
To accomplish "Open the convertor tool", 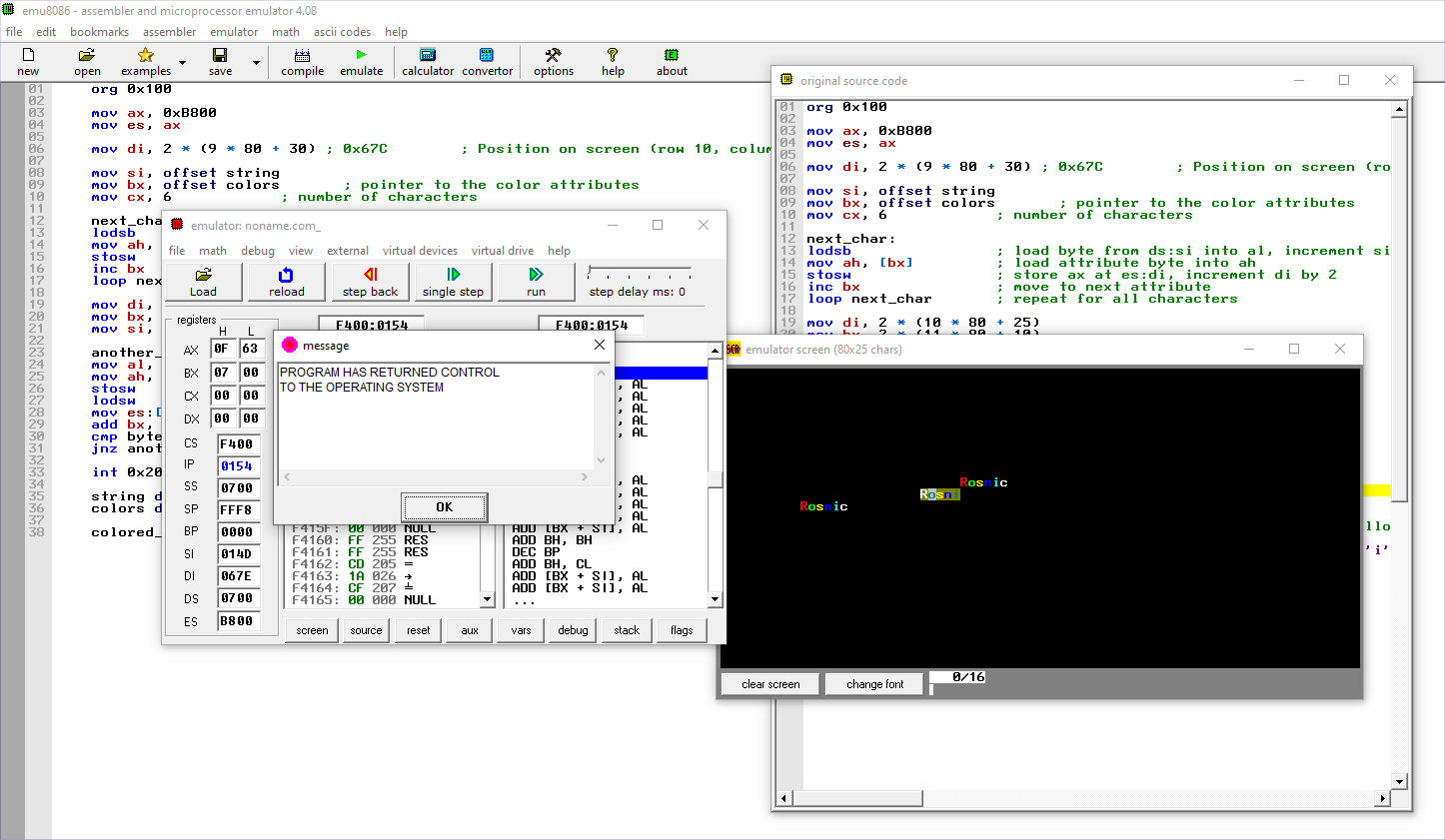I will click(487, 61).
